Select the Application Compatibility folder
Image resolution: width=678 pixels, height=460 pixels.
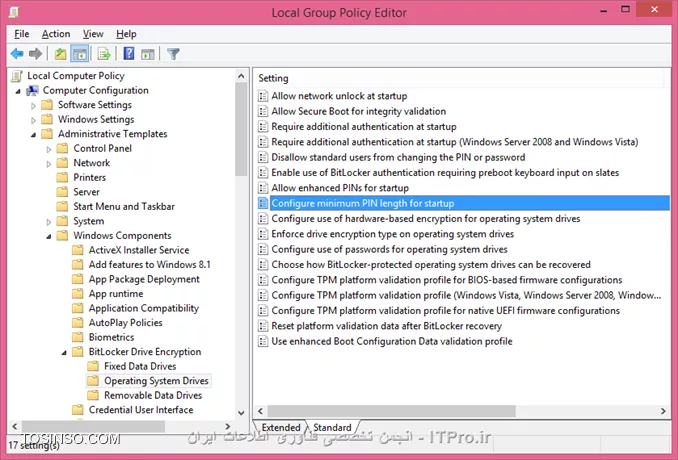(144, 308)
